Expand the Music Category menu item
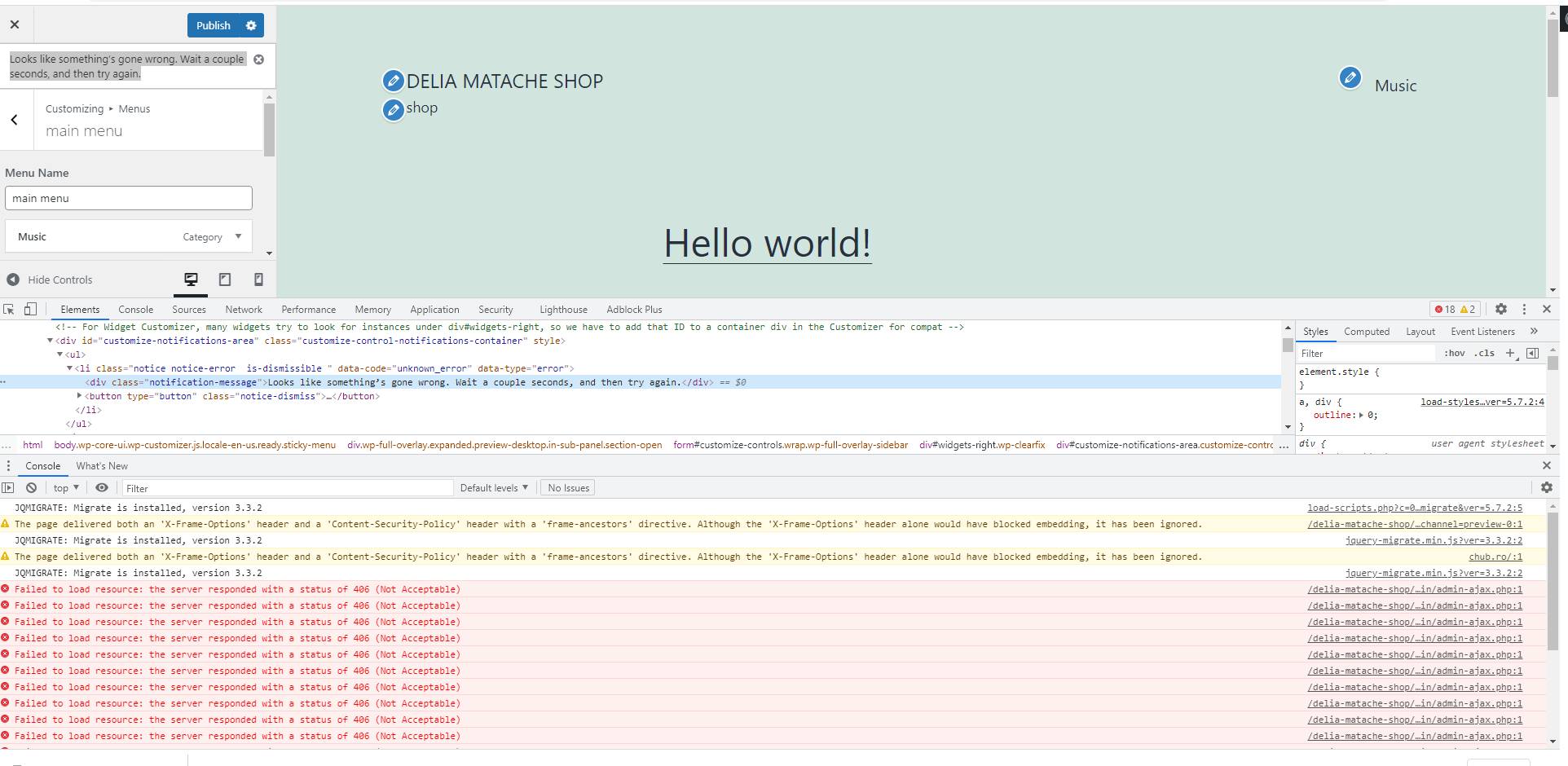The image size is (1568, 766). coord(238,236)
